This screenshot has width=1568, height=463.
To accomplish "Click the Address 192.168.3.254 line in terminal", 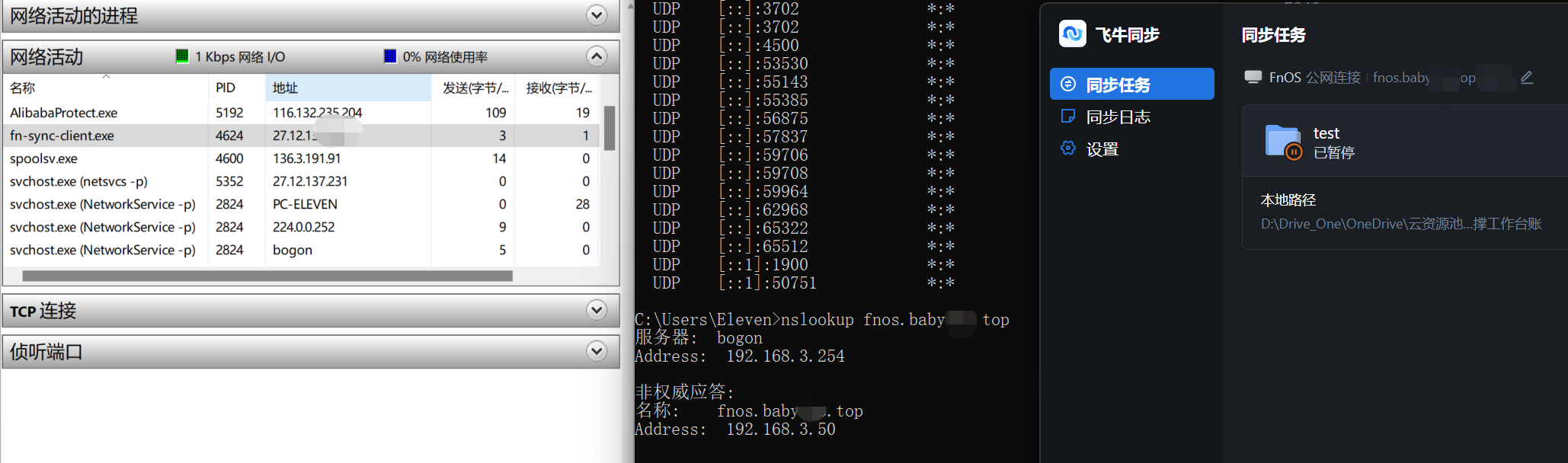I will (x=740, y=356).
